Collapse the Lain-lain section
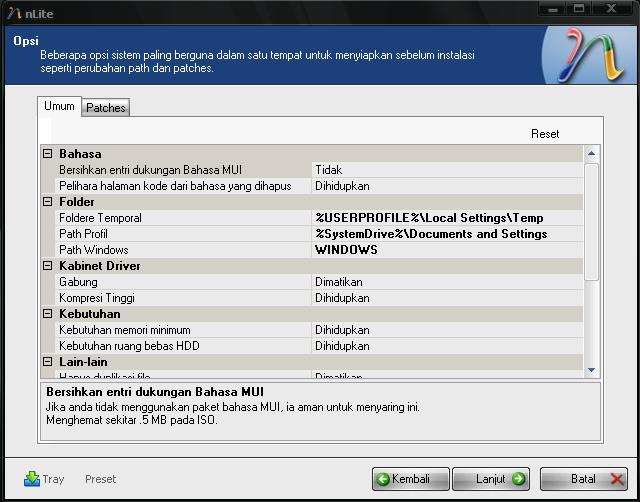Viewport: 640px width, 502px height. (x=48, y=362)
